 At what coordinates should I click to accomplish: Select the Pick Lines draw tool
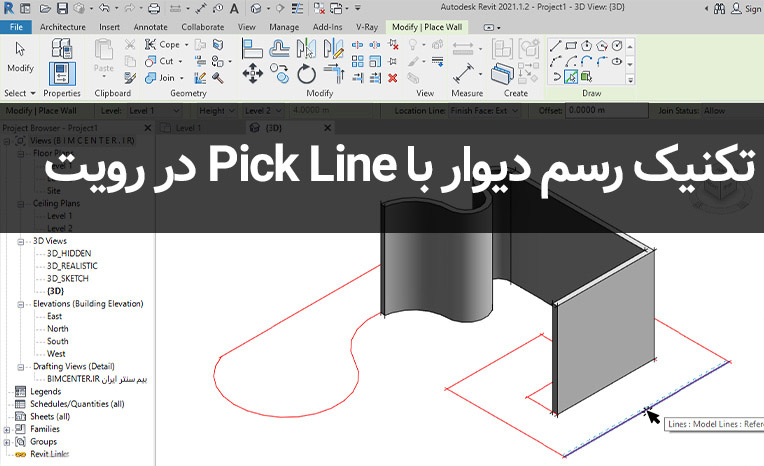click(x=571, y=77)
